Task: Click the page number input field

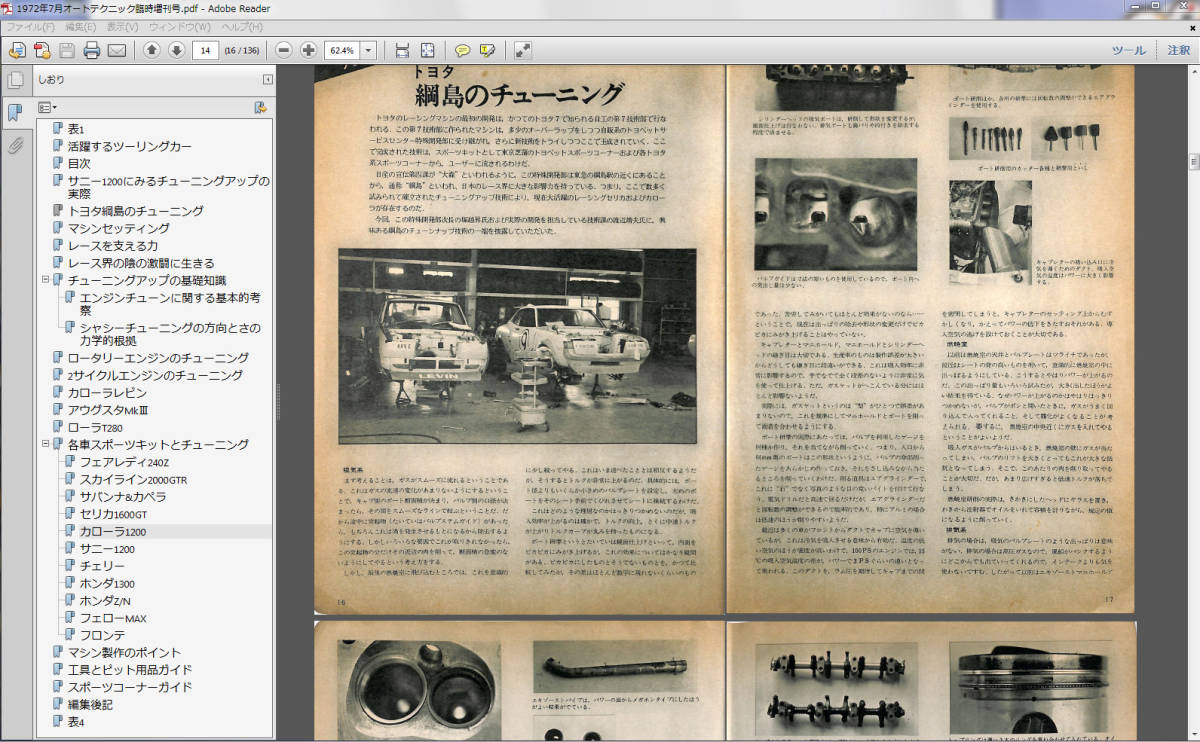Action: 205,50
